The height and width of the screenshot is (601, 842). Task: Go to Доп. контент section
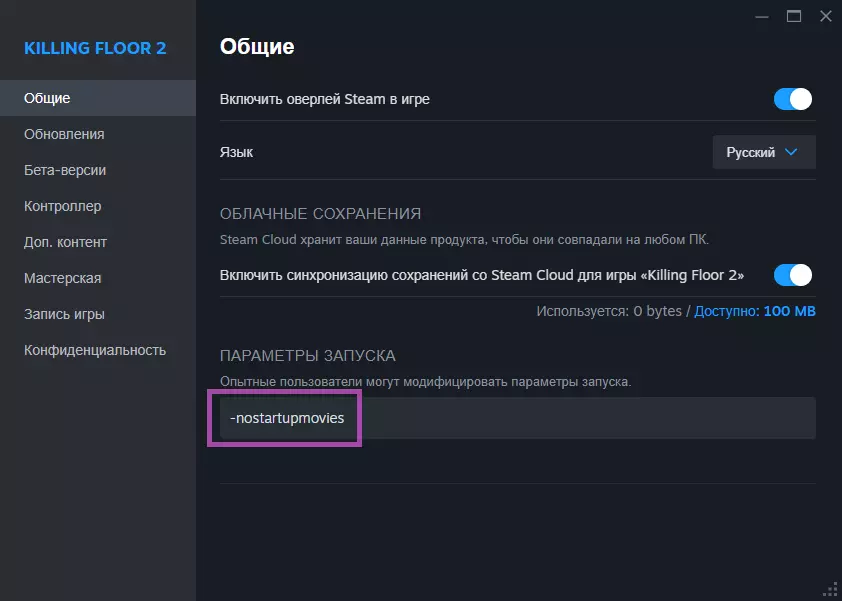(x=65, y=242)
